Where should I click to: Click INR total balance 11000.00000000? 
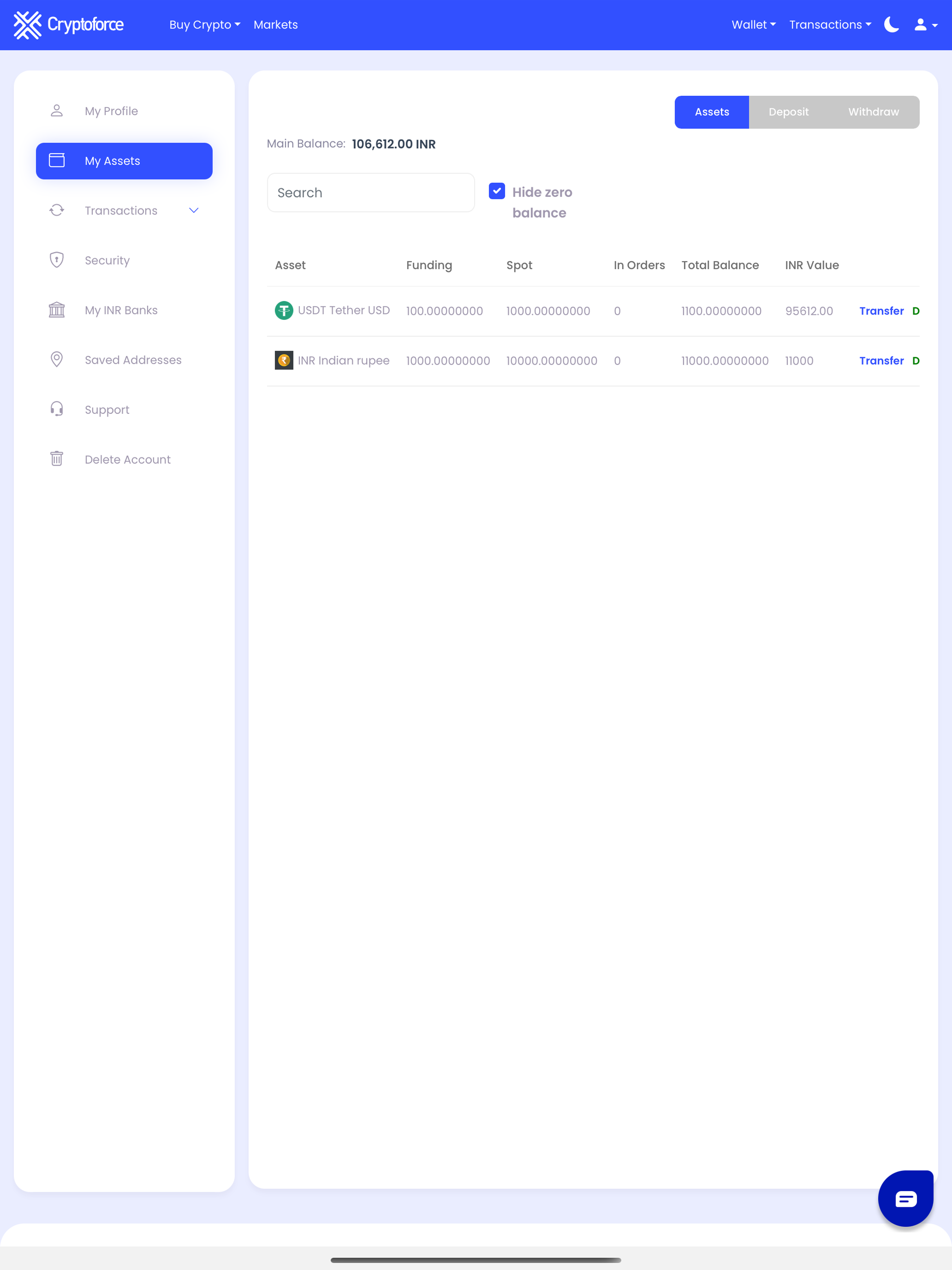[725, 360]
